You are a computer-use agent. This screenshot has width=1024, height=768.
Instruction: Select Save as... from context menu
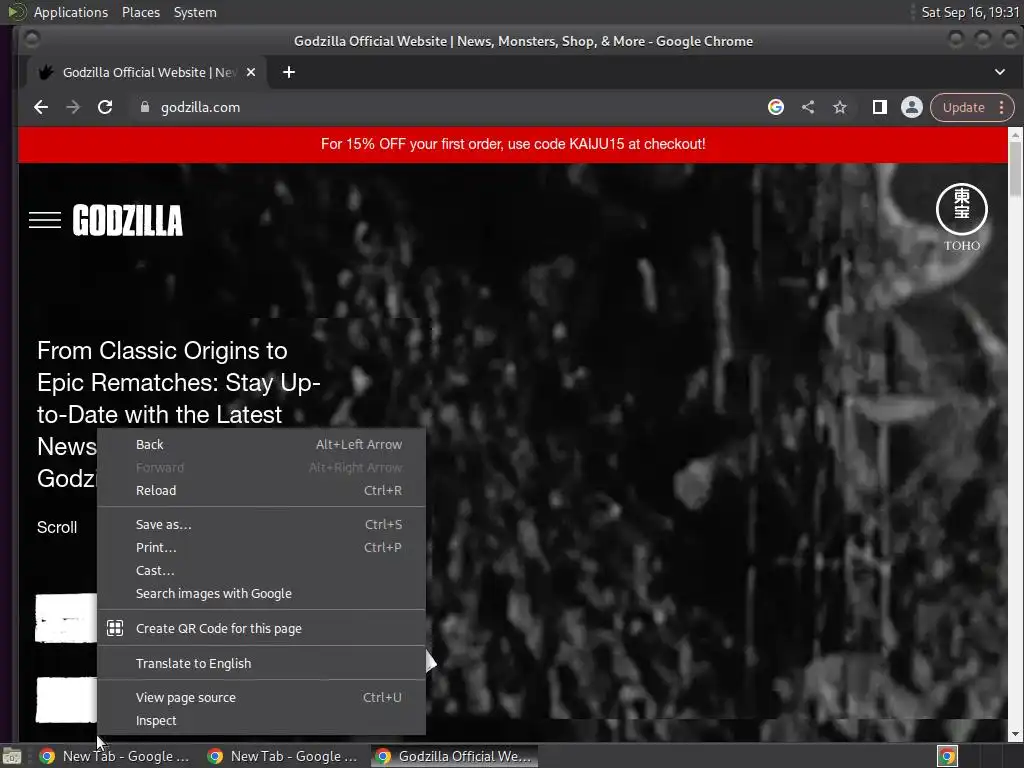(x=261, y=524)
